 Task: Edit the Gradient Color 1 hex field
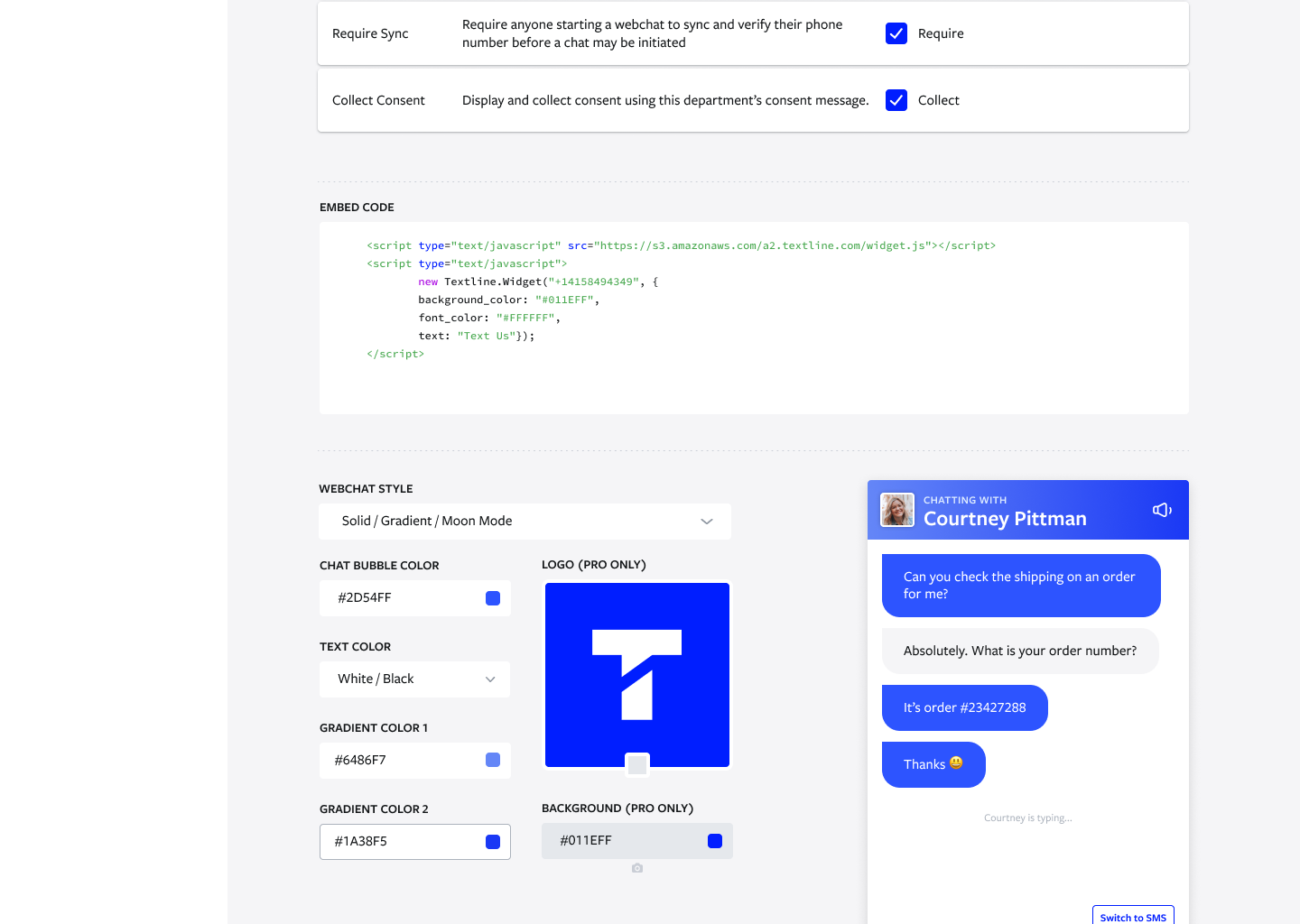pyautogui.click(x=415, y=761)
